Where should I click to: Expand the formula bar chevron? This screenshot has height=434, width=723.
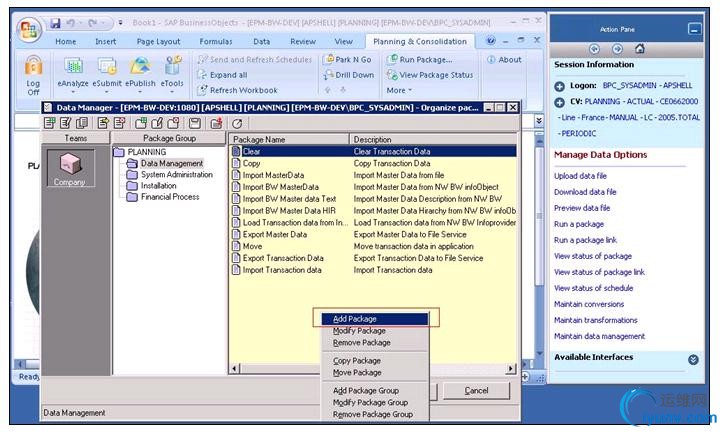click(x=539, y=121)
